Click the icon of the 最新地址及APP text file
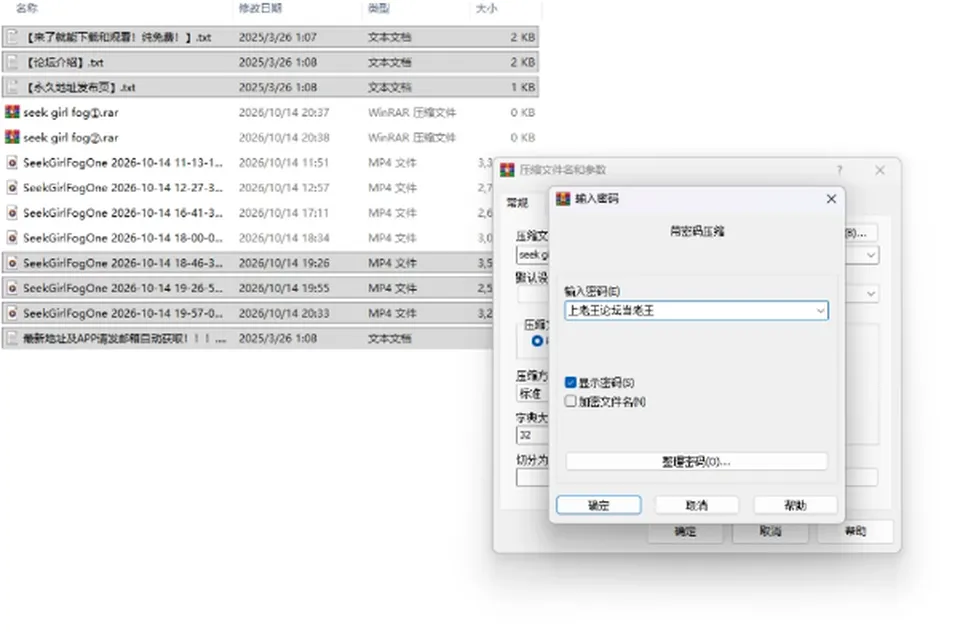This screenshot has width=960, height=637. [x=12, y=338]
